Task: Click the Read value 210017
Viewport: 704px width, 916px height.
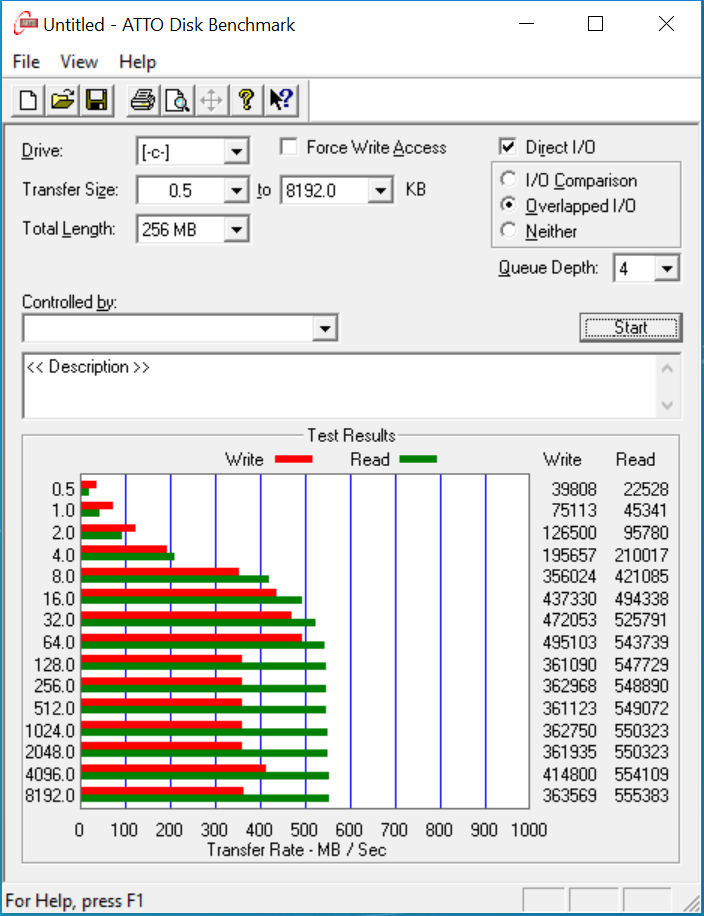Action: pyautogui.click(x=641, y=555)
